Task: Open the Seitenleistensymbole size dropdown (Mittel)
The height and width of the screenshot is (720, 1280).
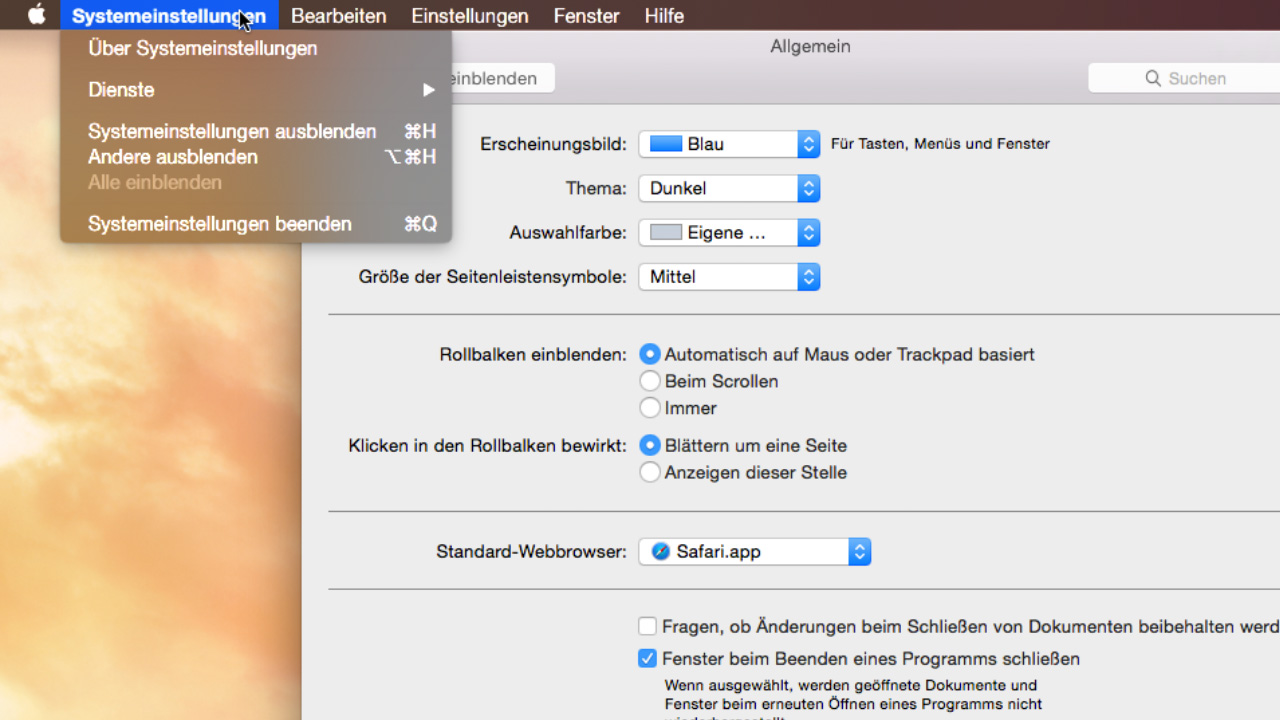Action: [729, 277]
